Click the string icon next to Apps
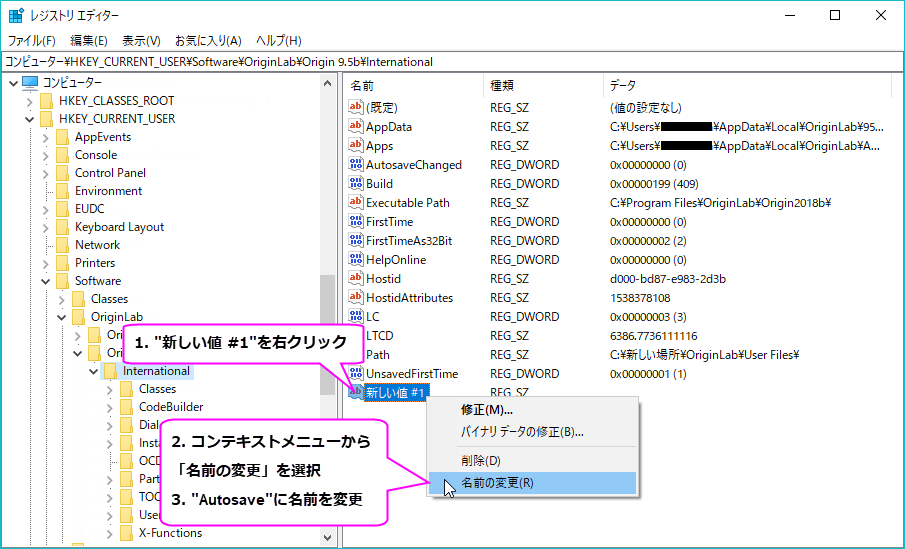 356,145
